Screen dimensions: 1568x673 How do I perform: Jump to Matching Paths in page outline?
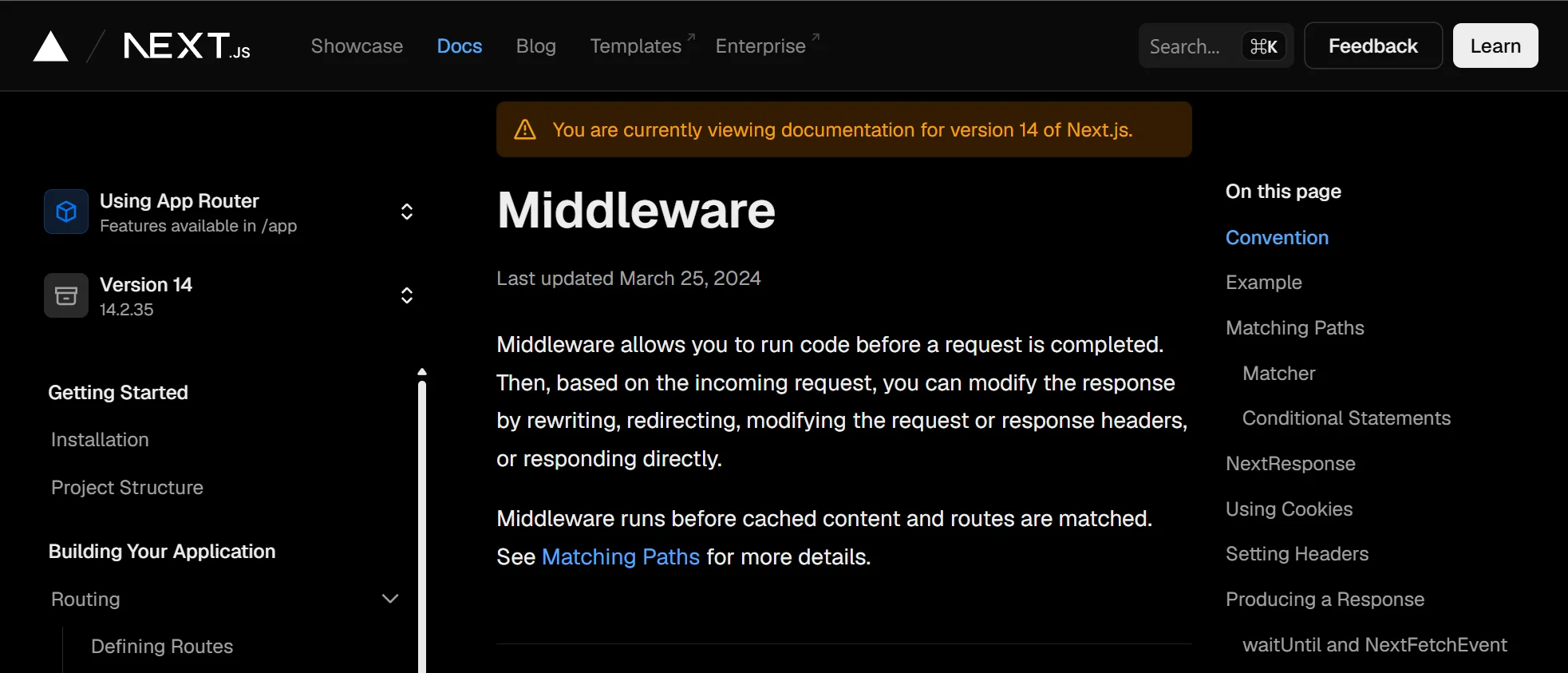1295,328
